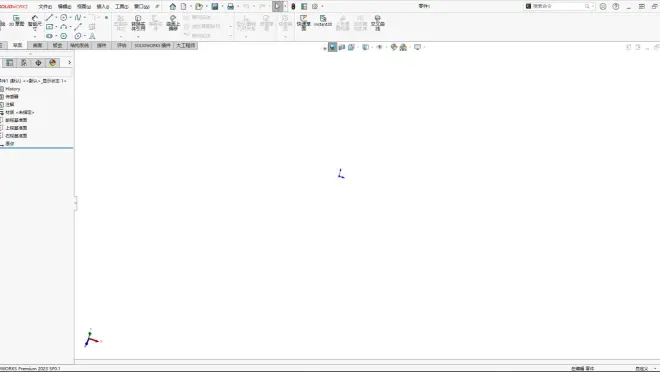Image resolution: width=660 pixels, height=372 pixels.
Task: Select the Polygon sketch tool
Action: click(x=64, y=36)
